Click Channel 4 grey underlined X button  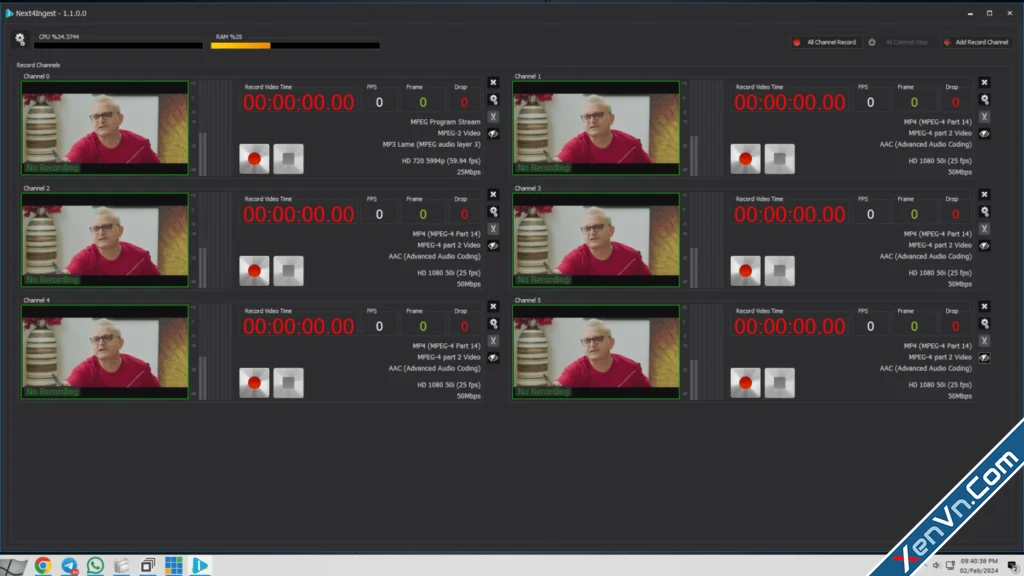coord(493,340)
